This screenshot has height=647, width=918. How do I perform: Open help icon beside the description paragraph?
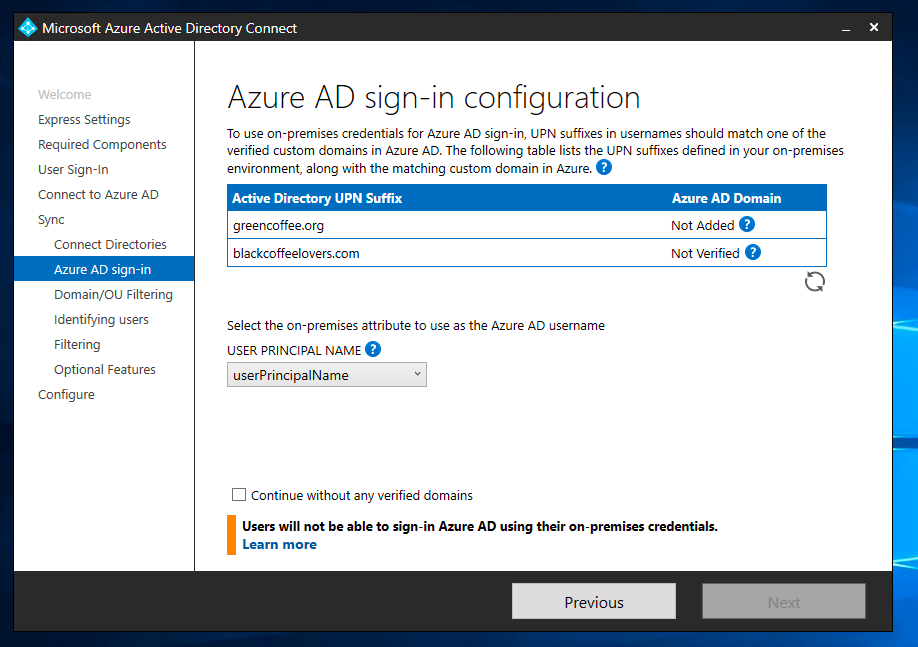click(604, 168)
